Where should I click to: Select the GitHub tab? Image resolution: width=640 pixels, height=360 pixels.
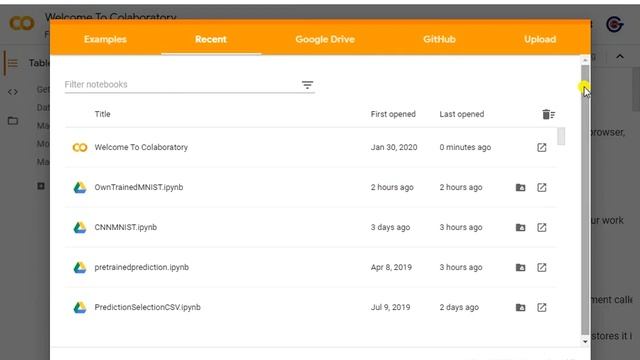(x=439, y=39)
